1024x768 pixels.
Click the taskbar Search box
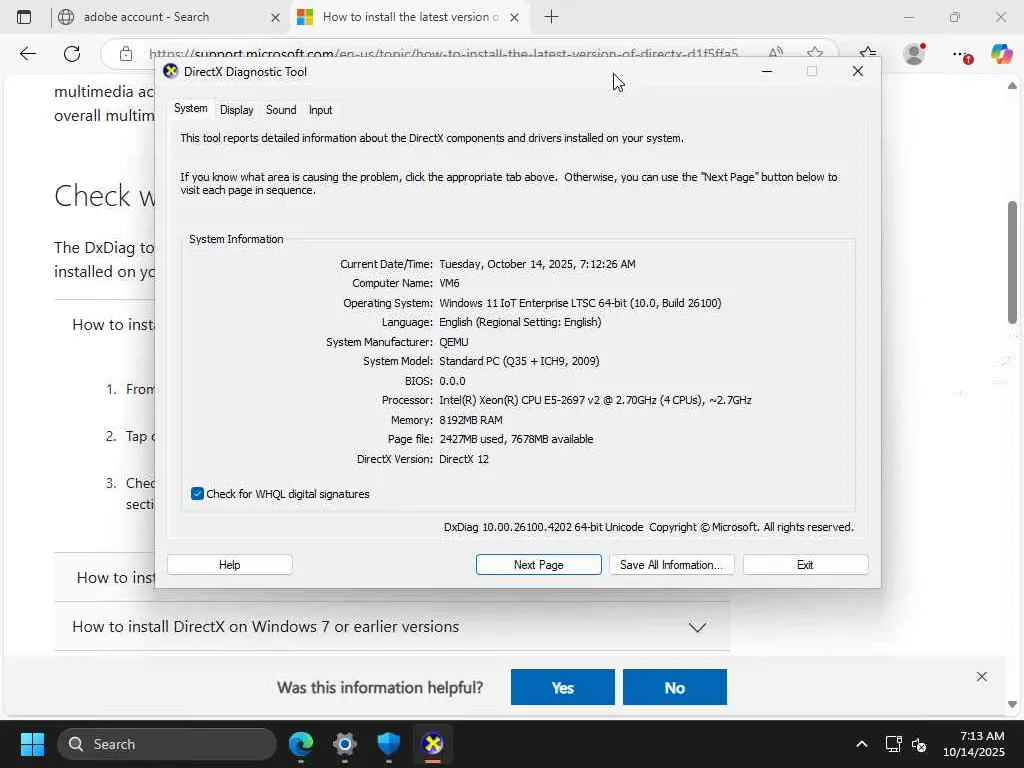(x=167, y=744)
